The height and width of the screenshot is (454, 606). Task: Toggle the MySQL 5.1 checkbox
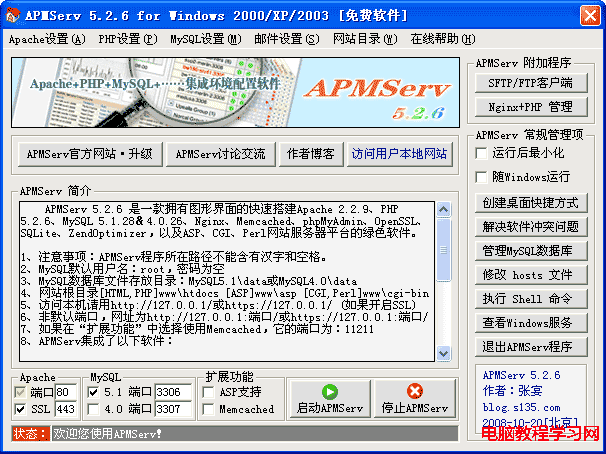pos(93,393)
